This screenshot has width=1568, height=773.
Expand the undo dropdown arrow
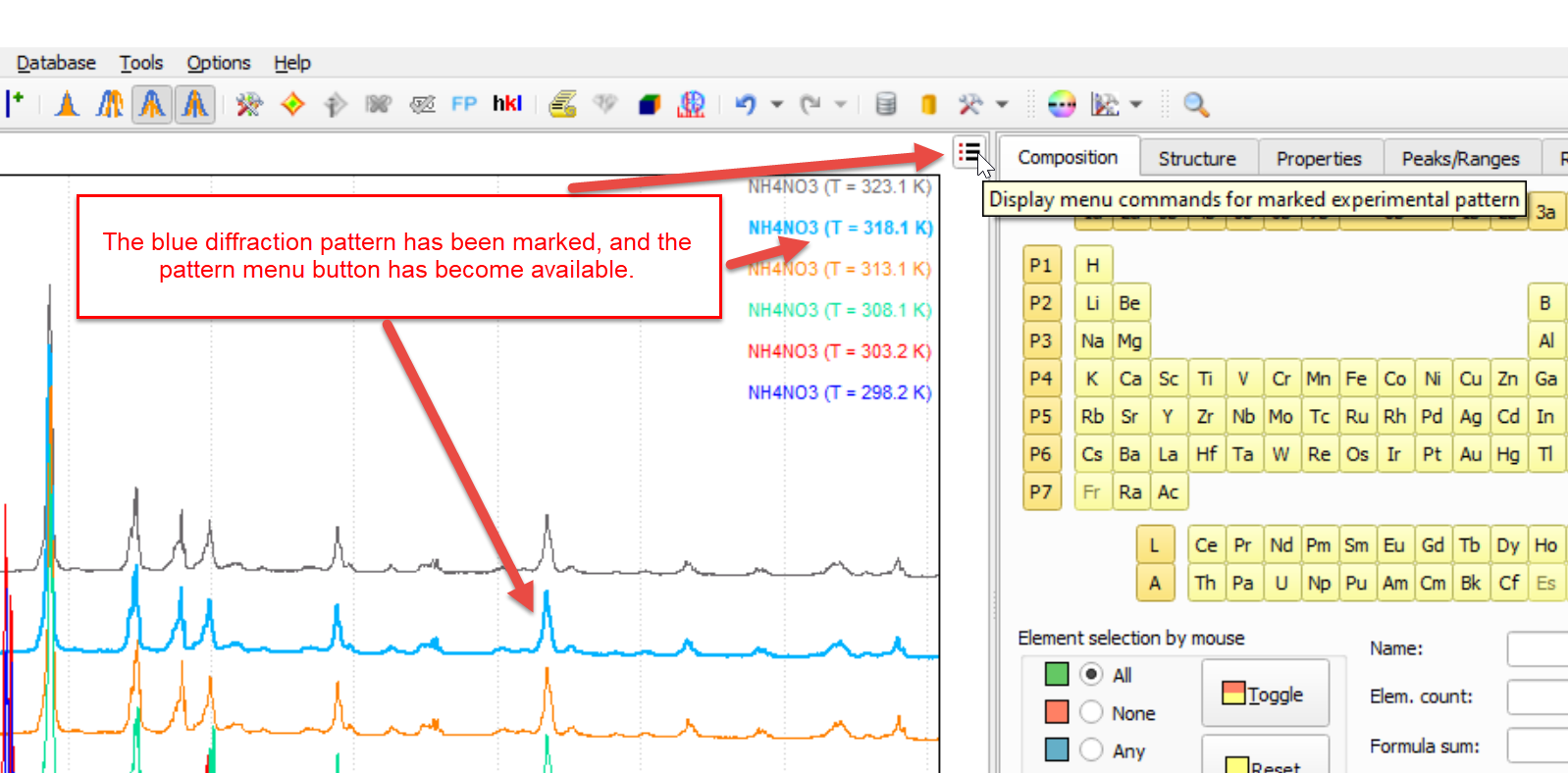tap(776, 104)
